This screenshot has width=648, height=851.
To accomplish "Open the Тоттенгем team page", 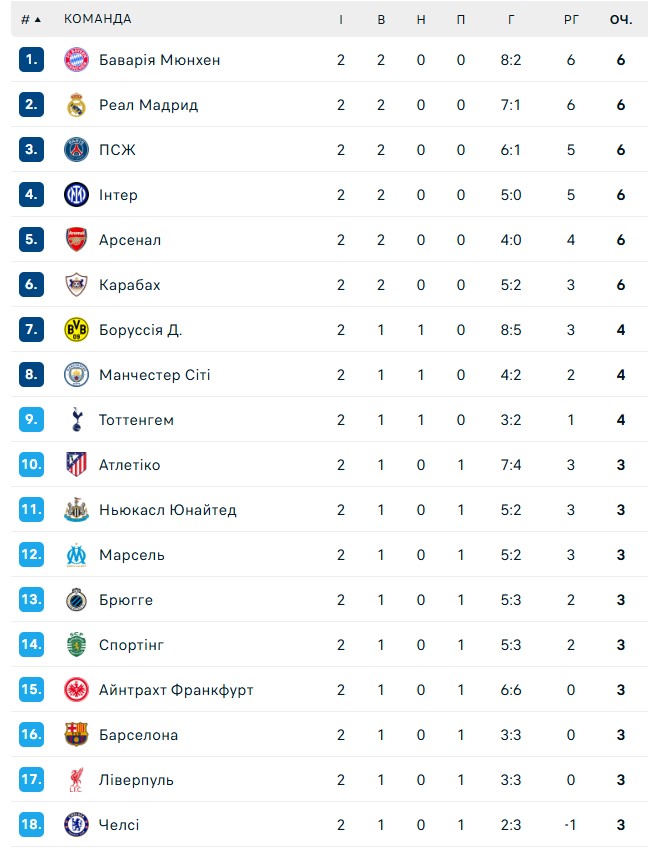I will [136, 420].
